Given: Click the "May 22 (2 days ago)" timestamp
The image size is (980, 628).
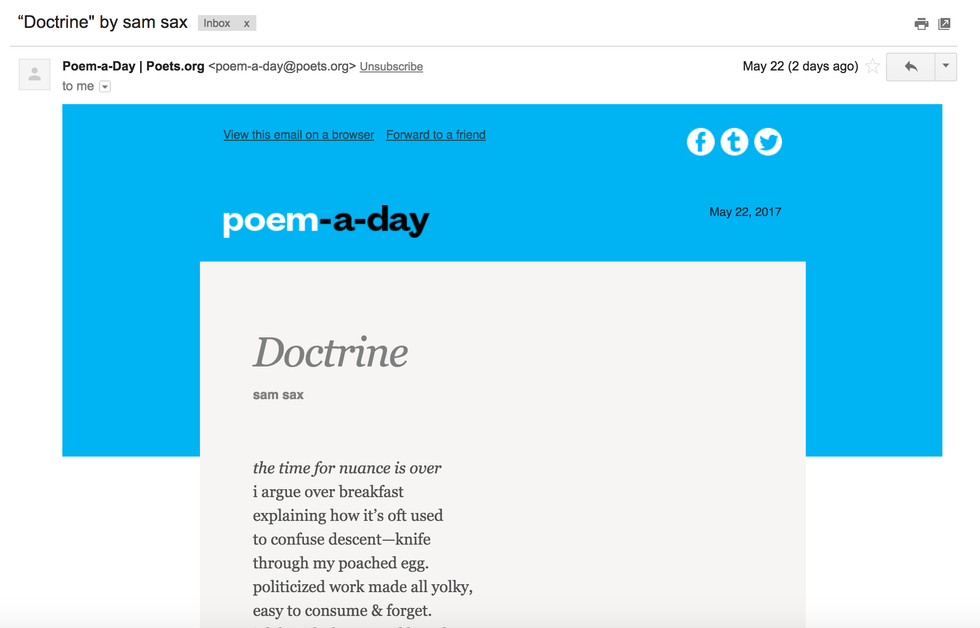Looking at the screenshot, I should click(x=800, y=66).
